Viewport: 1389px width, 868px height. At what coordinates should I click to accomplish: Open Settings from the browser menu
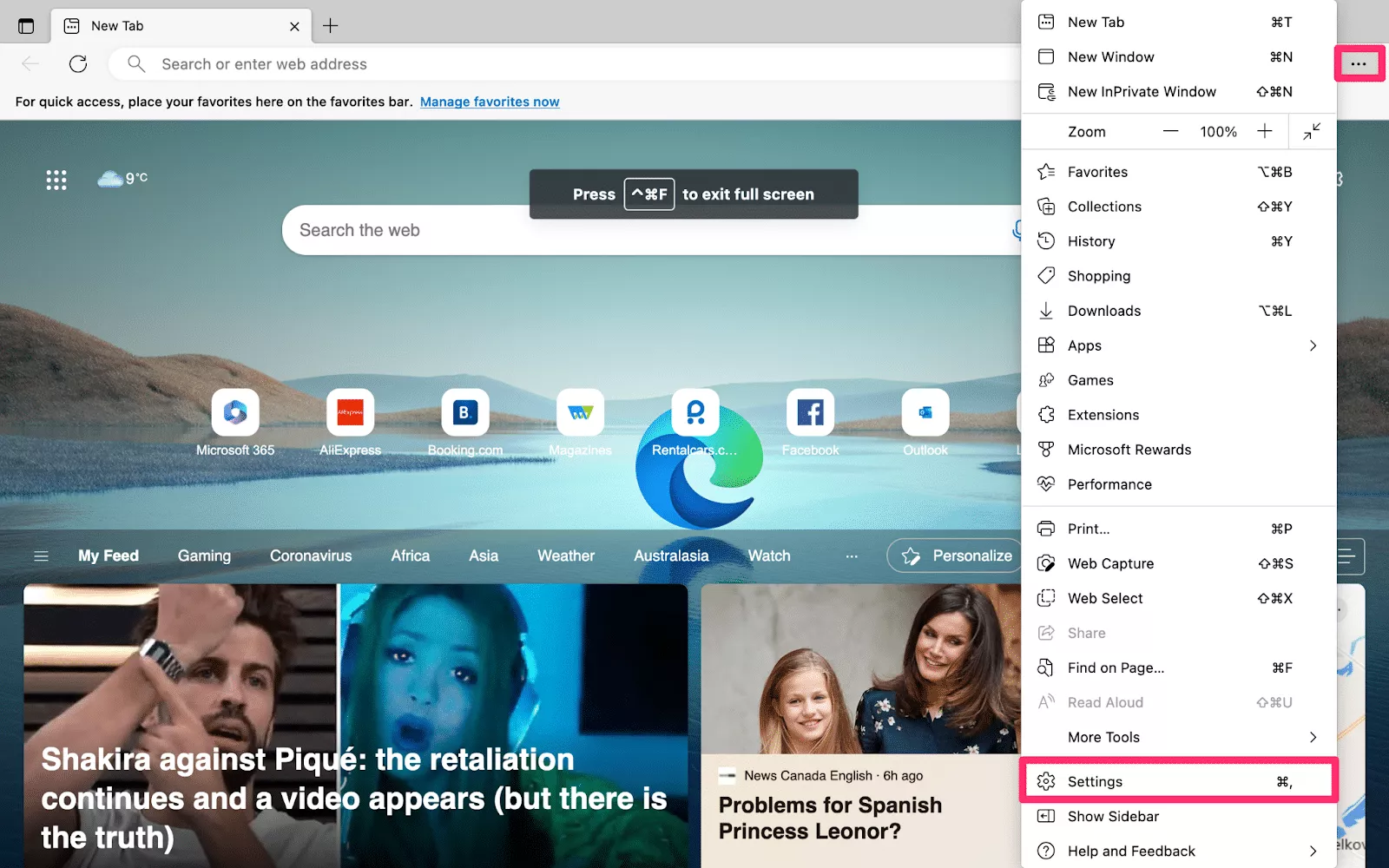[1178, 781]
